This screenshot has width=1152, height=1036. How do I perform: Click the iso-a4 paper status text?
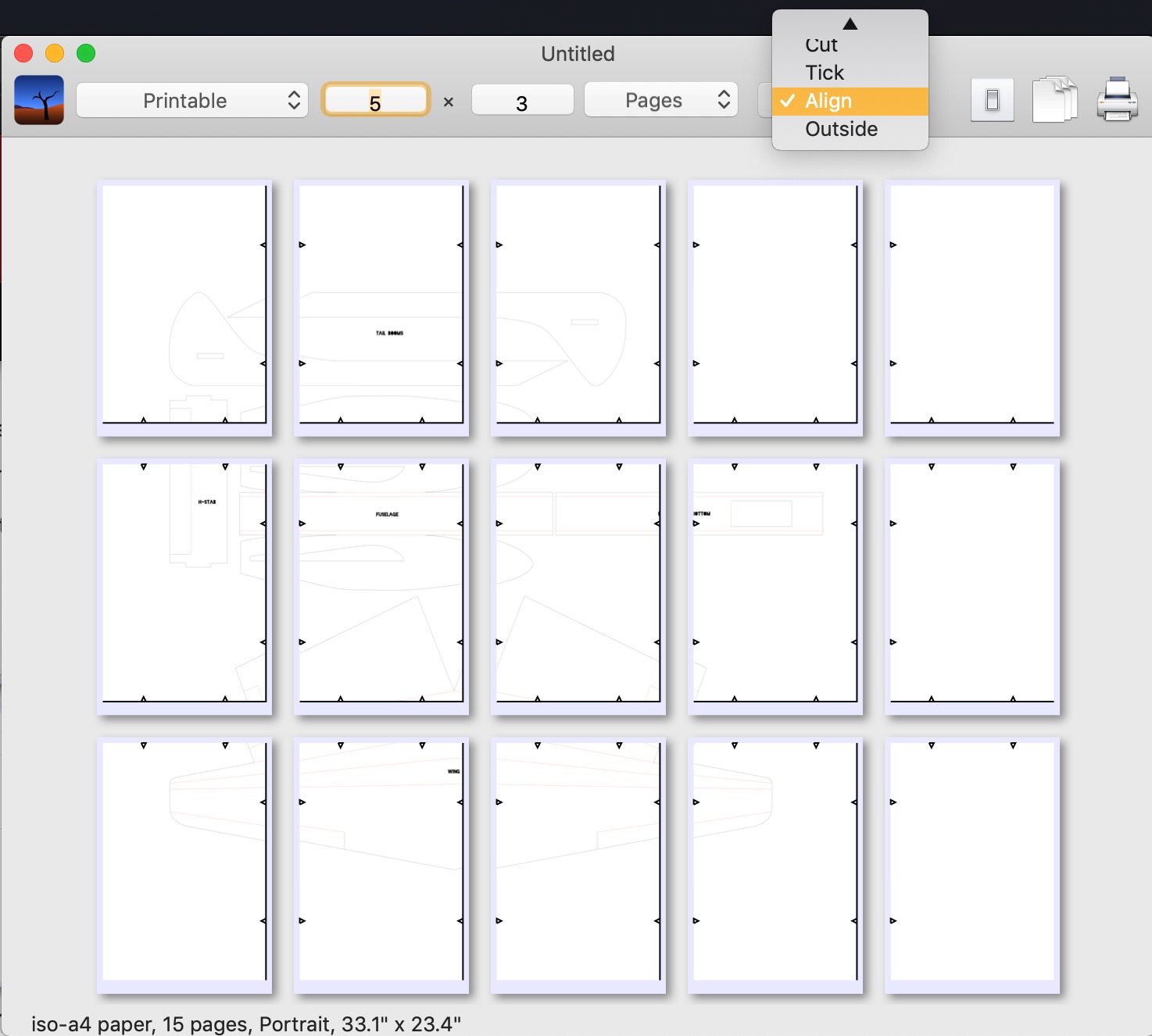click(247, 1023)
